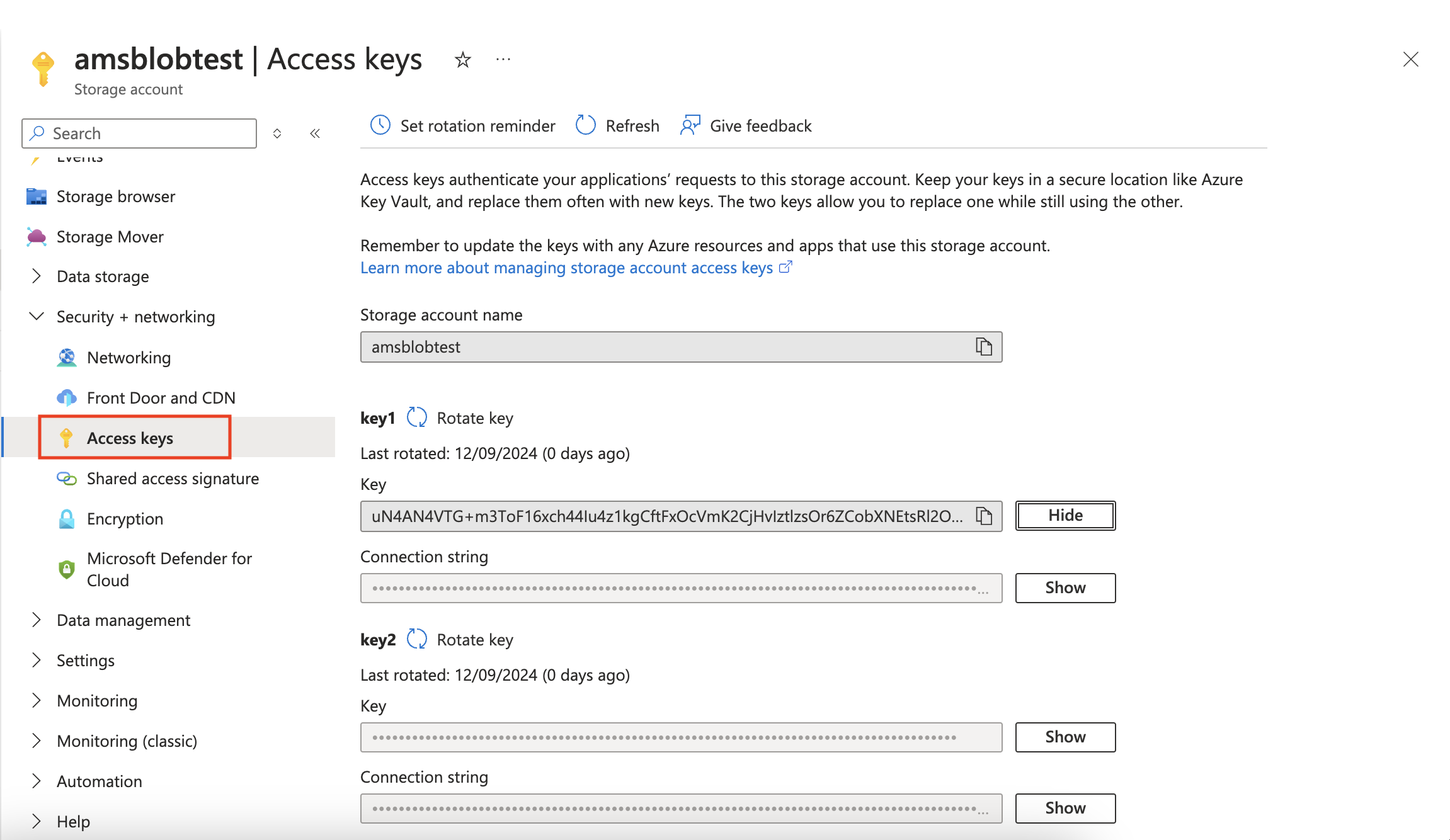
Task: Expand the Settings section
Action: 37,660
